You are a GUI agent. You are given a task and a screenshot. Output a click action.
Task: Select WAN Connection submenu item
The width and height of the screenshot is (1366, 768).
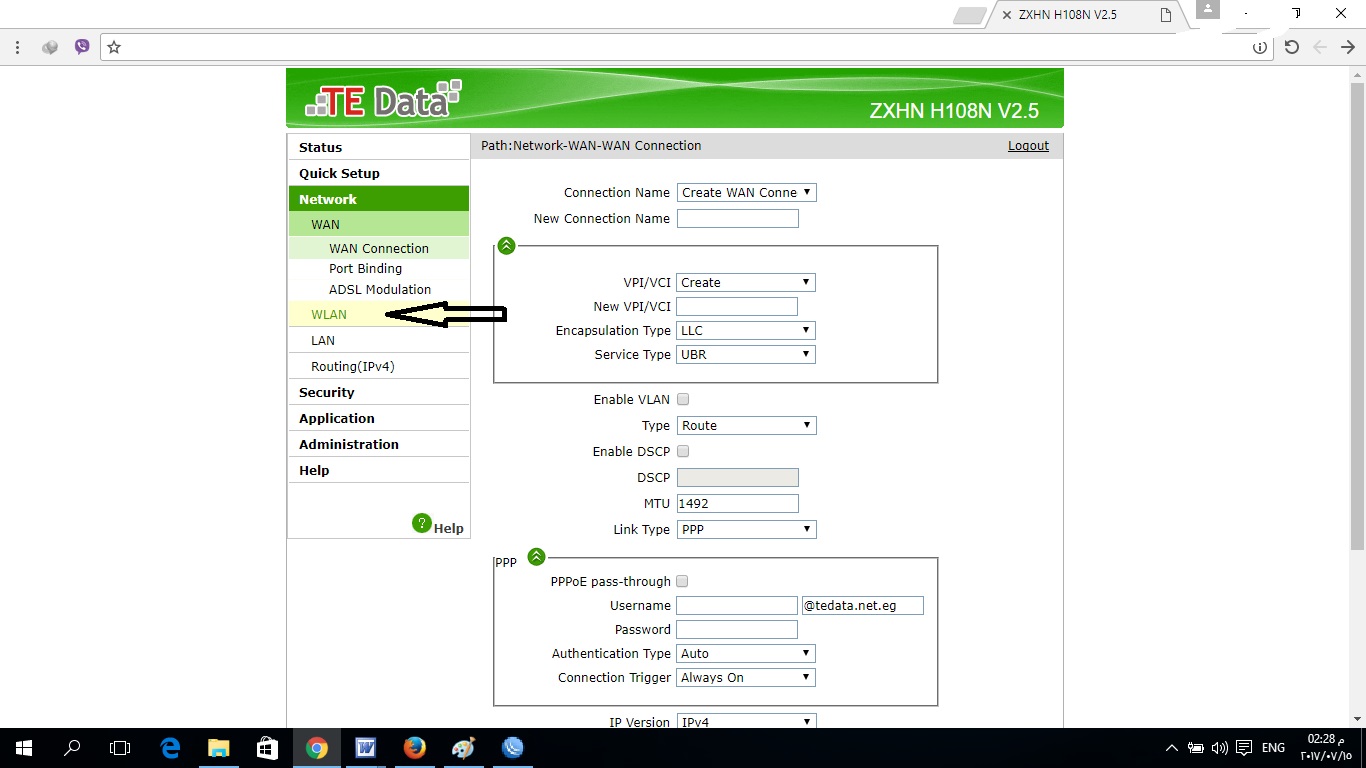[379, 248]
